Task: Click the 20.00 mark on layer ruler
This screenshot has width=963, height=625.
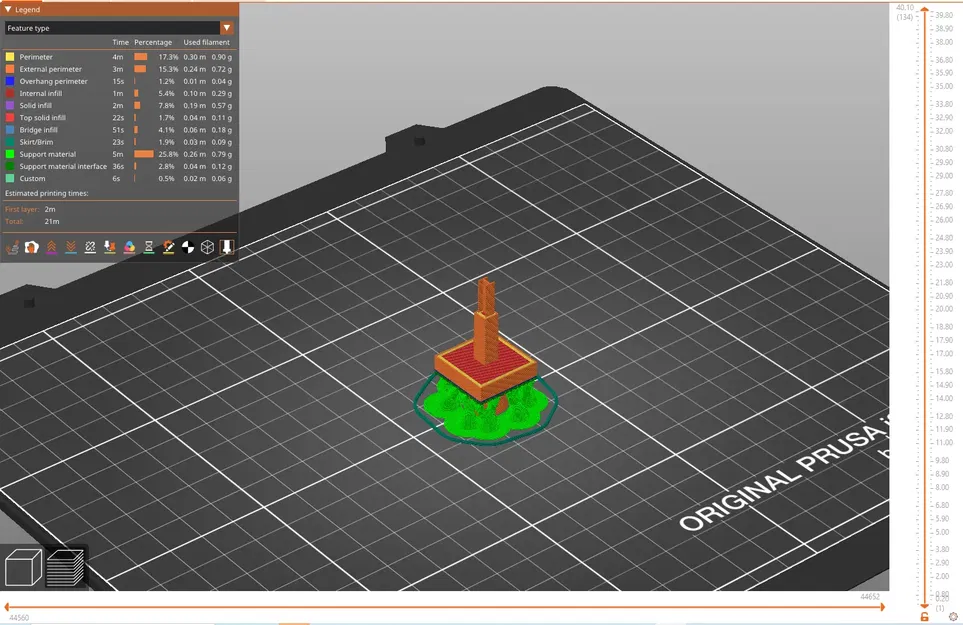Action: tap(944, 309)
